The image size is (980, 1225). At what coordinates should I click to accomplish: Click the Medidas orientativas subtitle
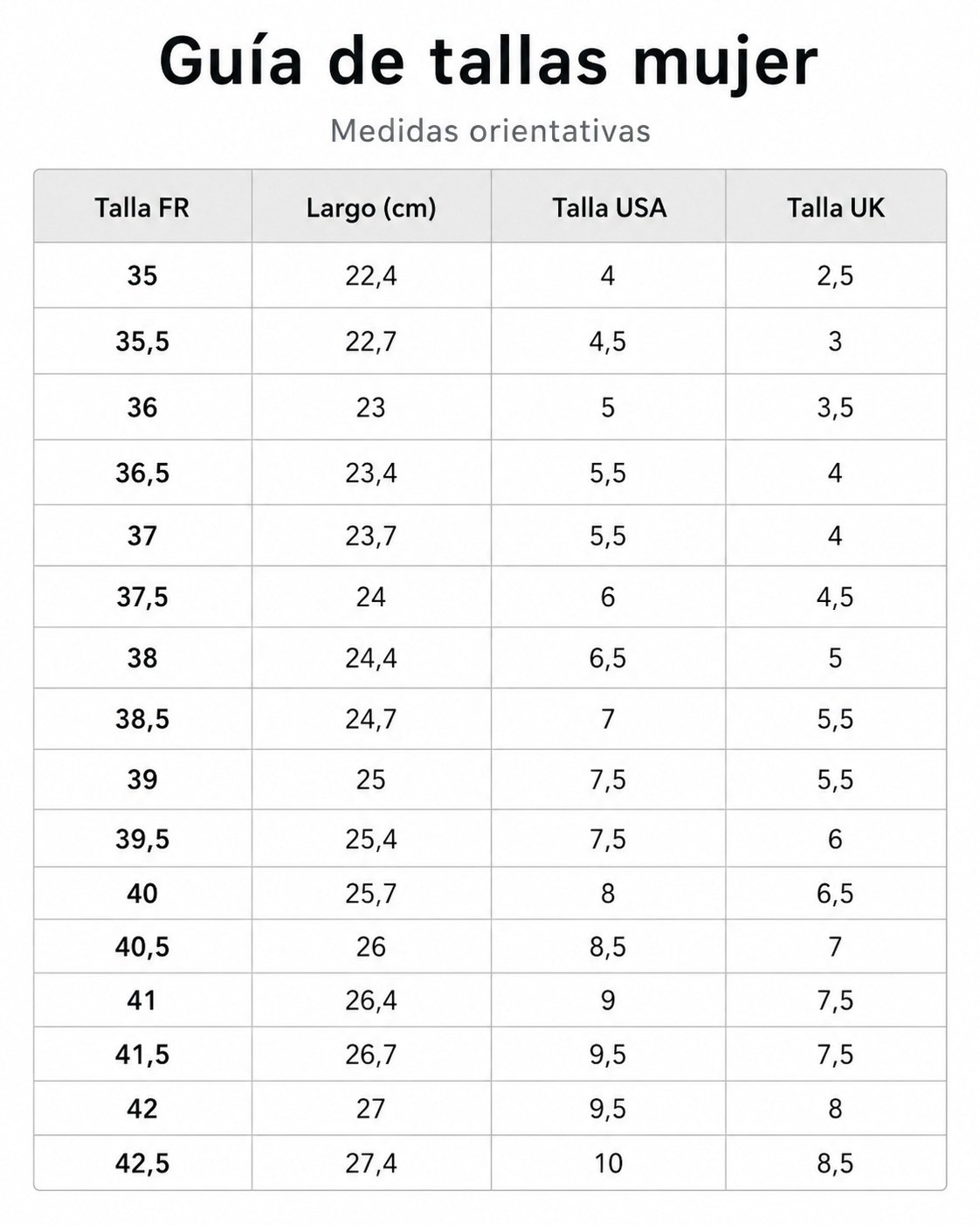pos(490,131)
